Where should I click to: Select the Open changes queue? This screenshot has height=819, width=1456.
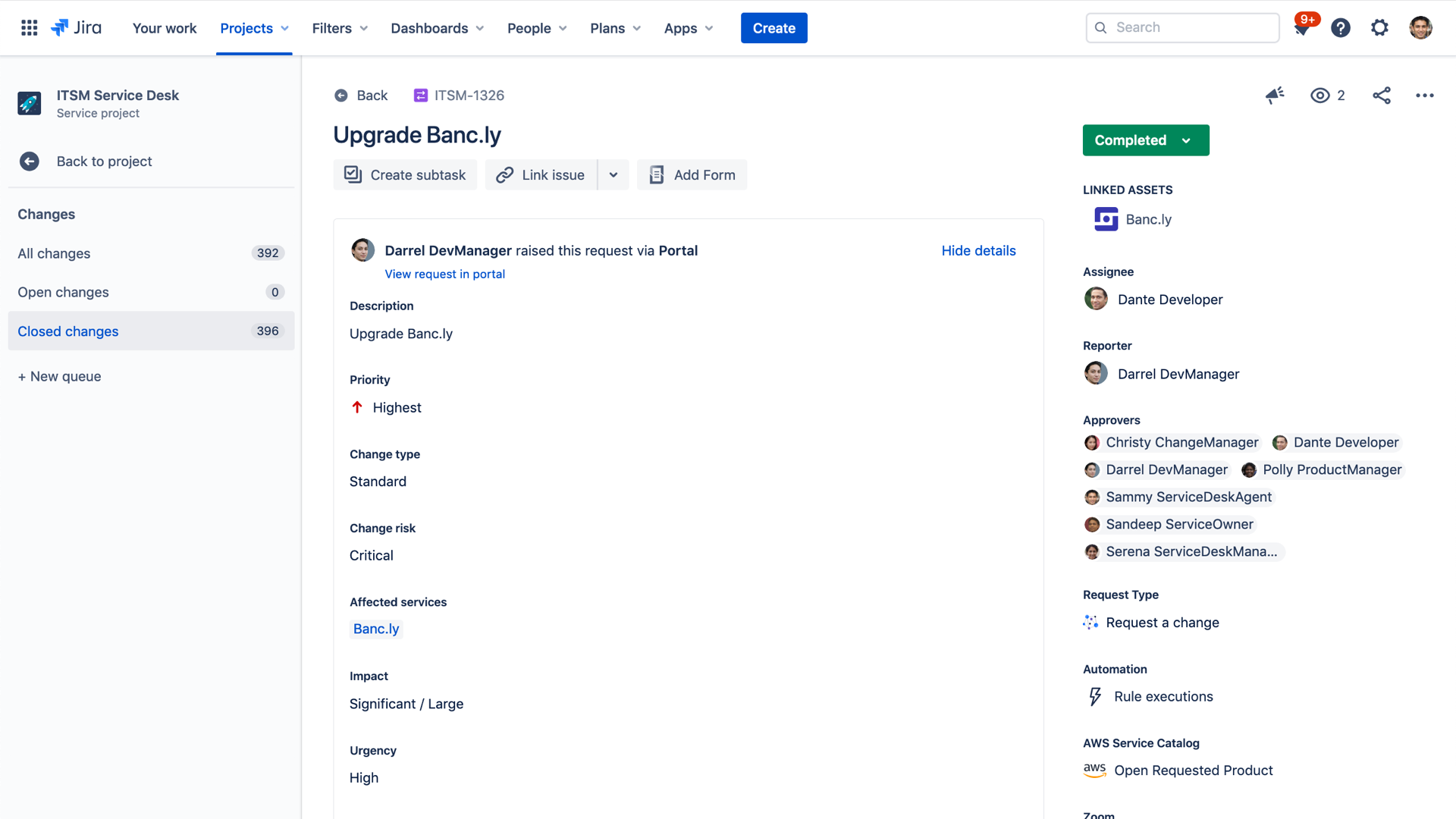(151, 292)
